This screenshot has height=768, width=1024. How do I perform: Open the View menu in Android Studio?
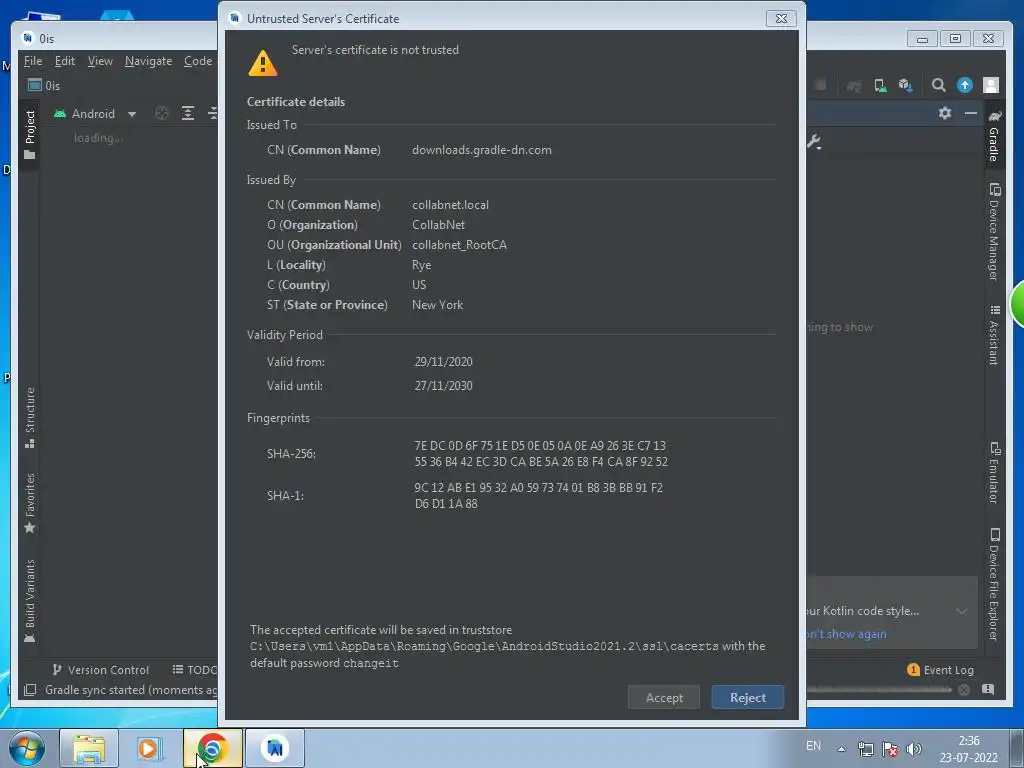[x=100, y=61]
